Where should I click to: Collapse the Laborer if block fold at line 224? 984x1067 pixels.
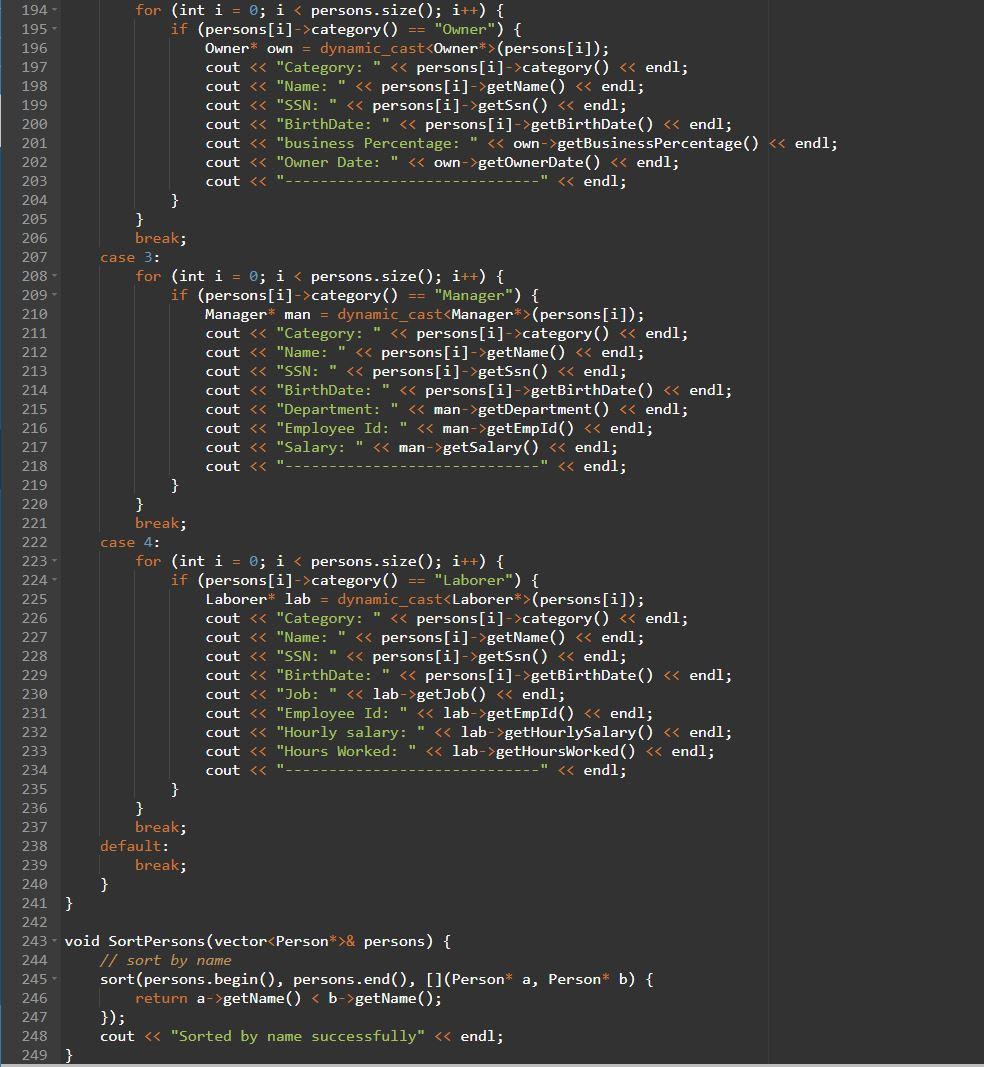[x=54, y=580]
